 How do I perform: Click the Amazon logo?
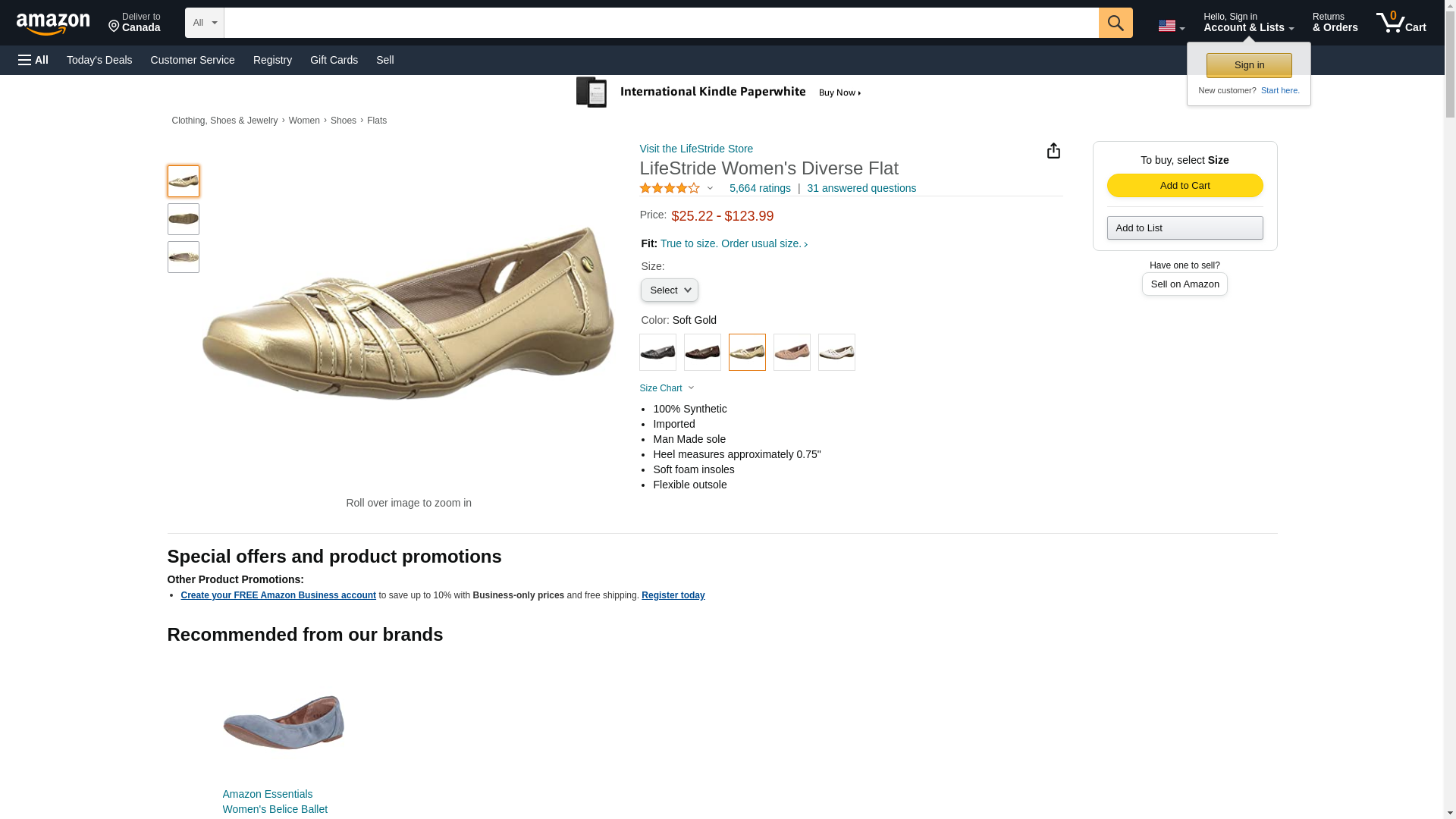click(x=53, y=24)
